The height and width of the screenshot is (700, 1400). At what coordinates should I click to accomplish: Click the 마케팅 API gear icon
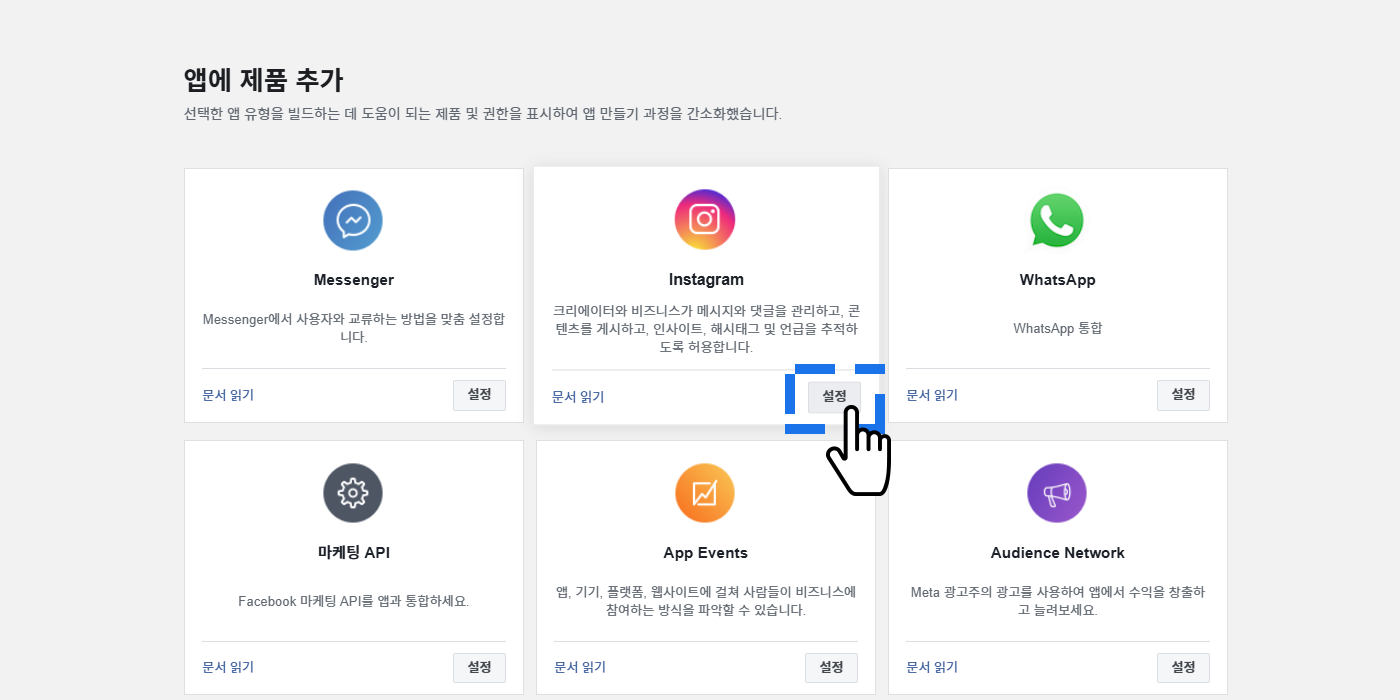click(x=353, y=493)
